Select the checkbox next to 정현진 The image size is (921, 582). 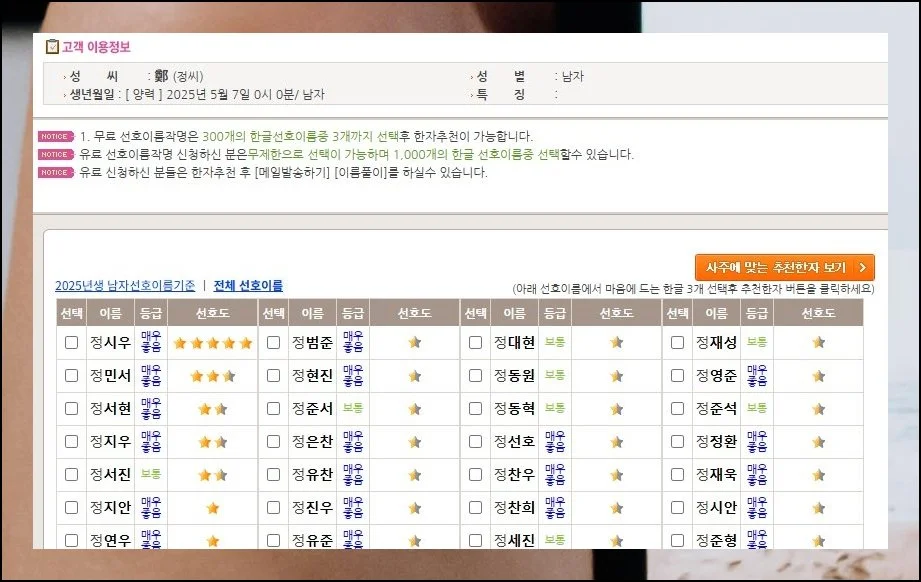pos(273,376)
